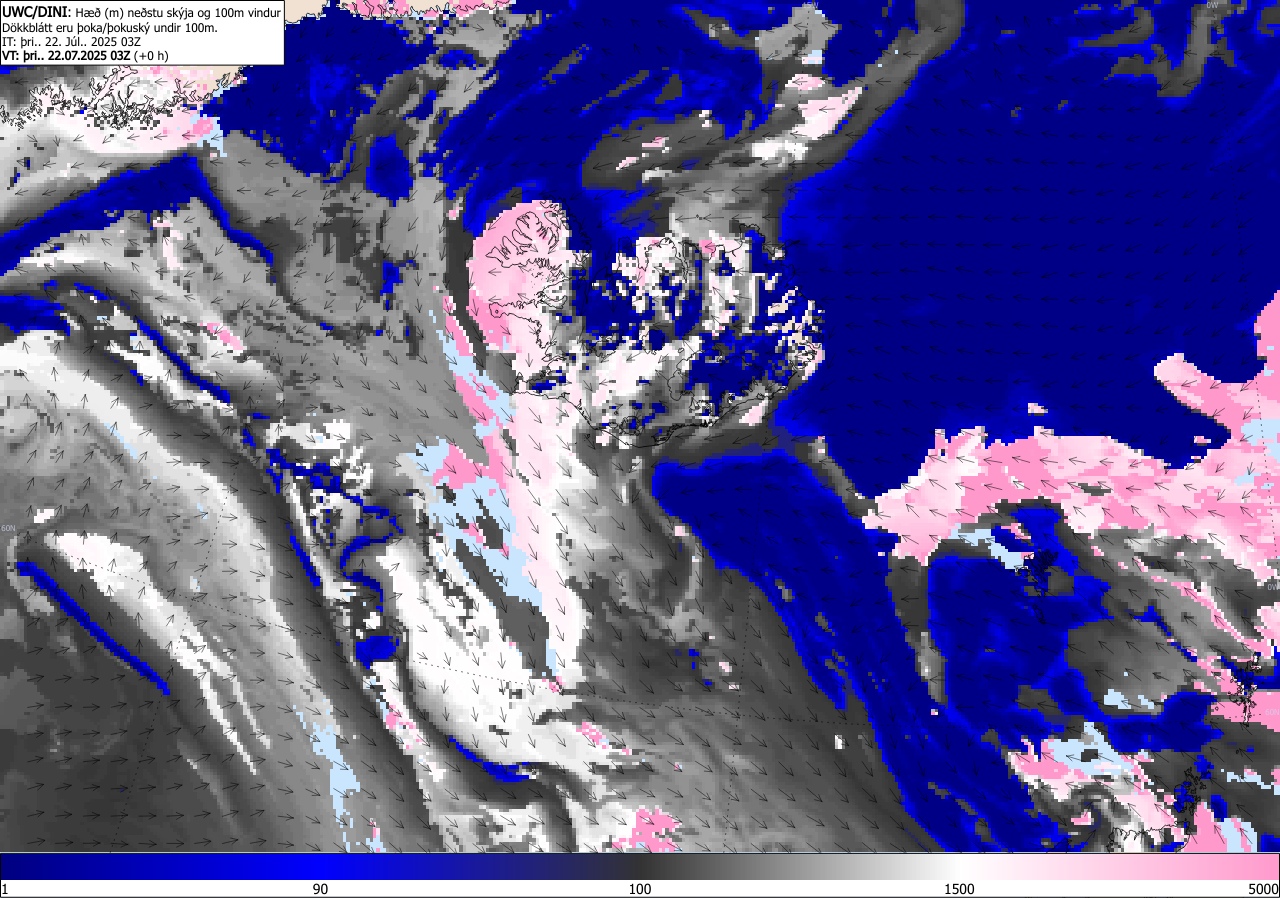
Task: Click the title line beginning "UWC/DINI: Hæð (m)"
Action: tap(141, 12)
